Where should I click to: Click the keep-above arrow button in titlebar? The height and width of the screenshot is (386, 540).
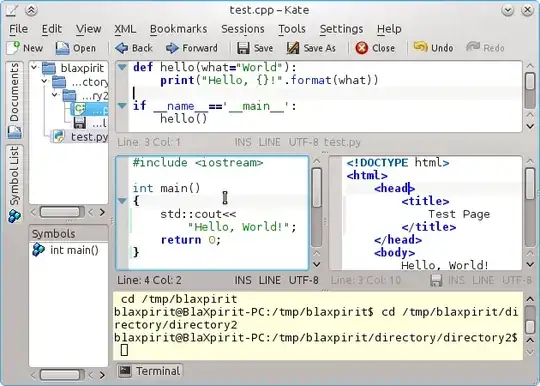pos(31,10)
